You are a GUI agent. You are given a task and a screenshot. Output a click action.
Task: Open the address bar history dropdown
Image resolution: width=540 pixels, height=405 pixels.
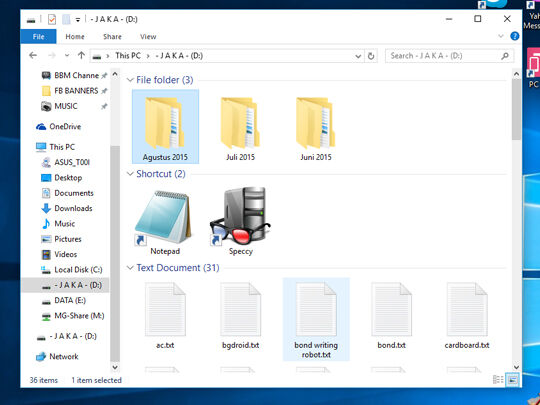click(358, 56)
